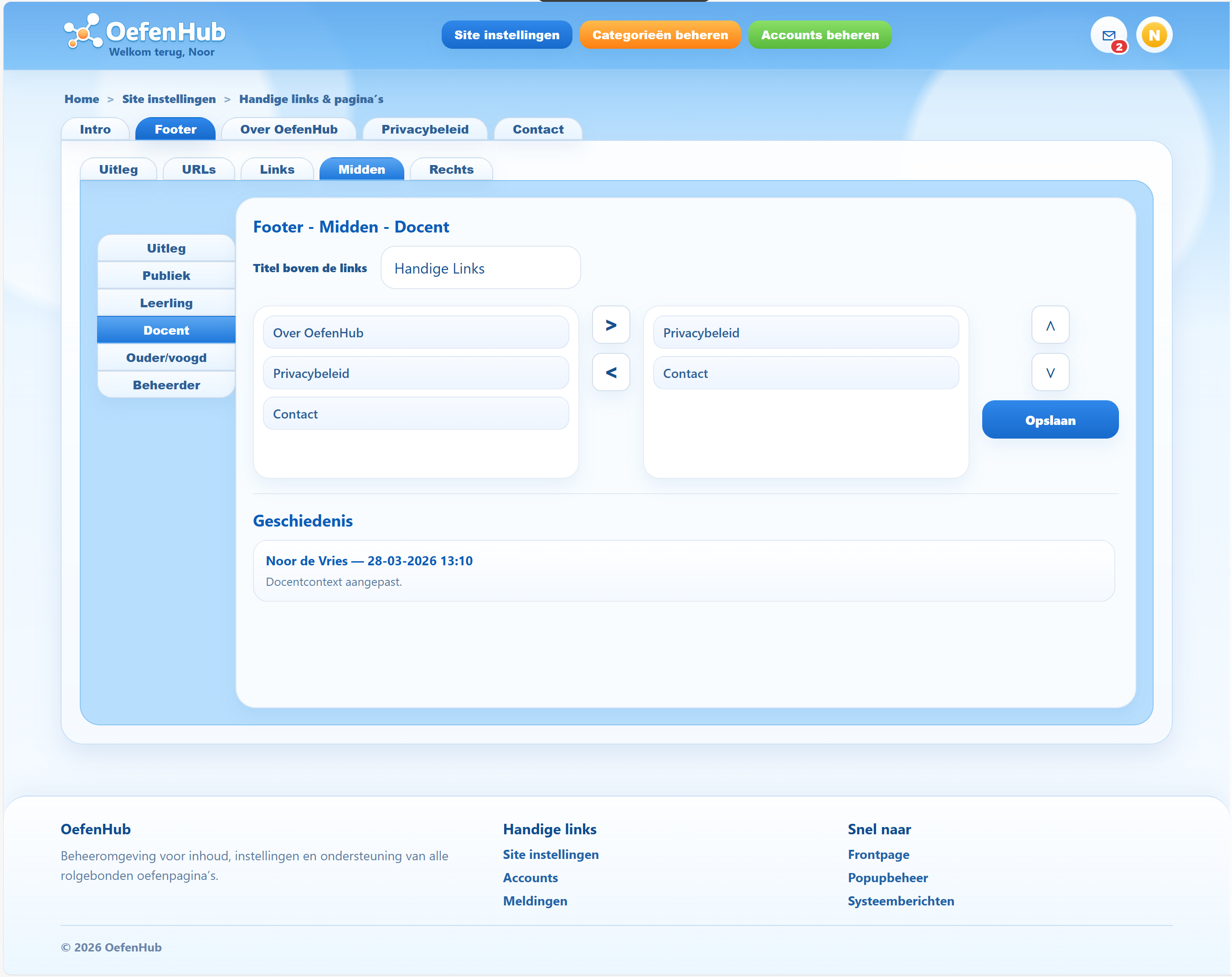This screenshot has height=977, width=1232.
Task: Open the Rechts sub-tab
Action: (x=451, y=169)
